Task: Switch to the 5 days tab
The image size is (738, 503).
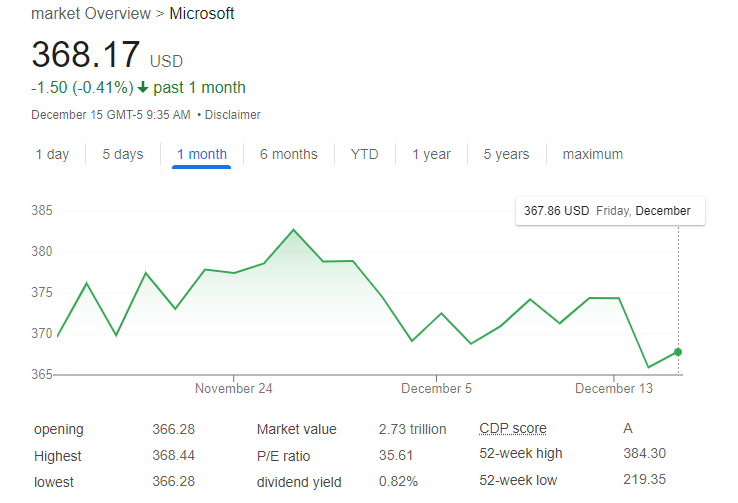Action: coord(123,154)
